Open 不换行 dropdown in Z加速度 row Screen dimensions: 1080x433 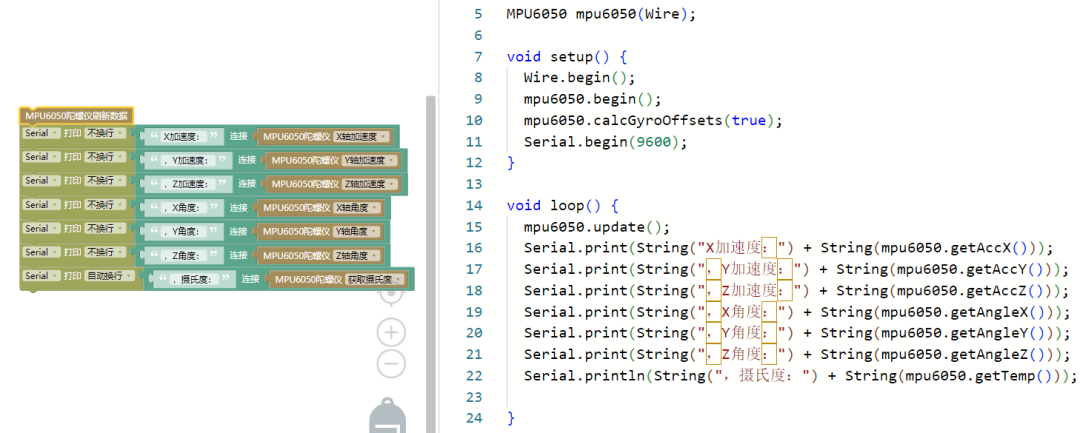(105, 181)
